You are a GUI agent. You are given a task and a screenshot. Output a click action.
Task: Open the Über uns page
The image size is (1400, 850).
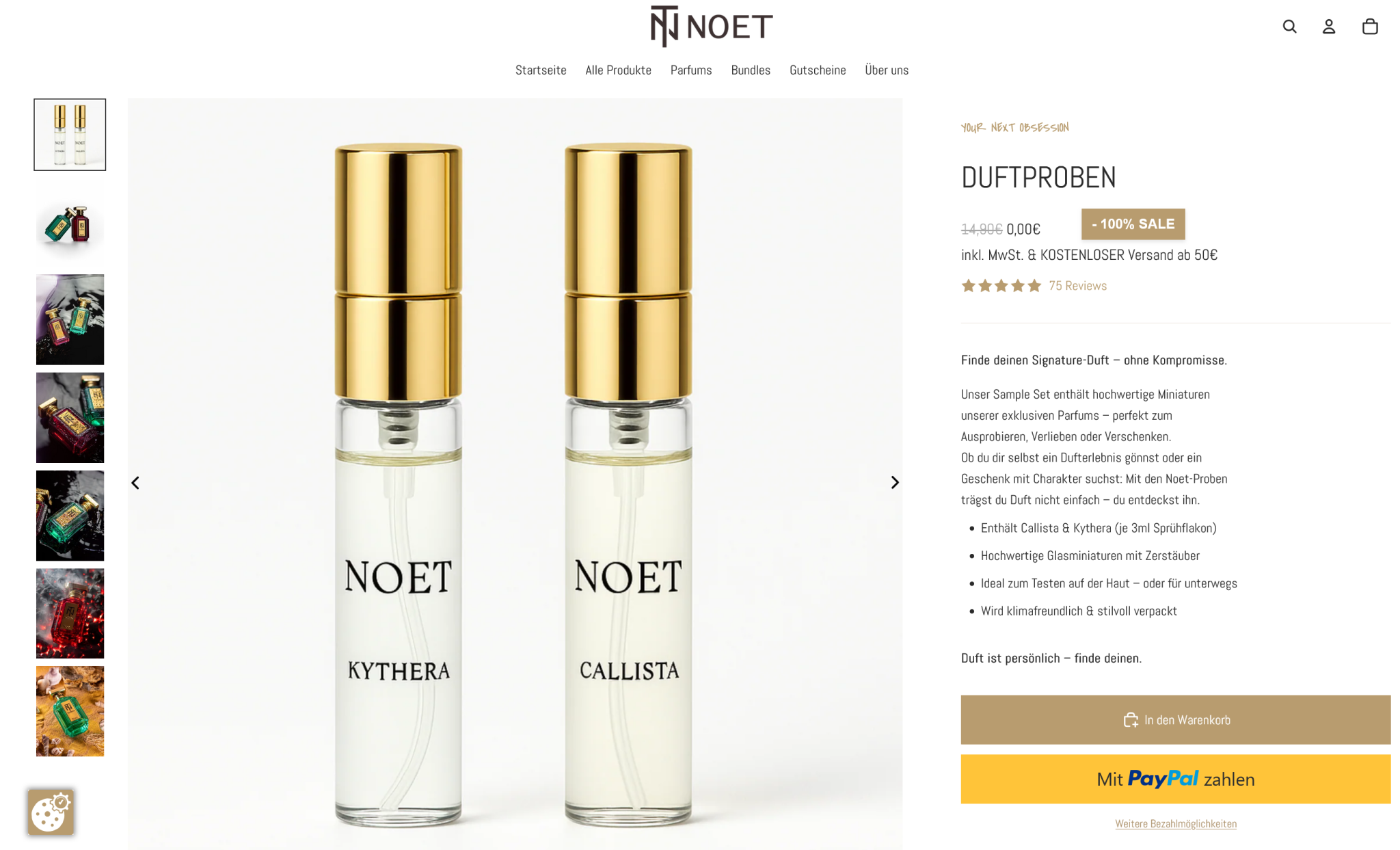(x=887, y=70)
